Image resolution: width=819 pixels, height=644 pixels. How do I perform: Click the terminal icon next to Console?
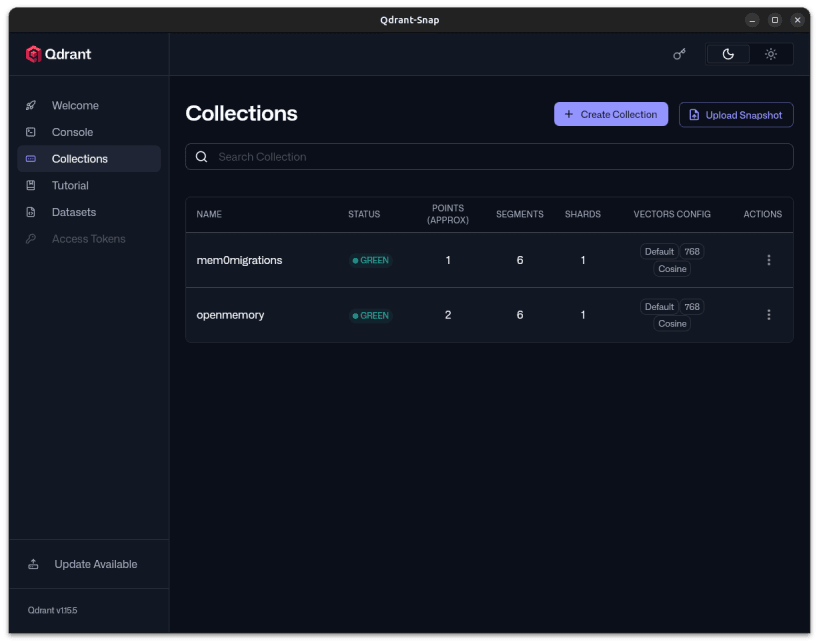click(x=31, y=132)
